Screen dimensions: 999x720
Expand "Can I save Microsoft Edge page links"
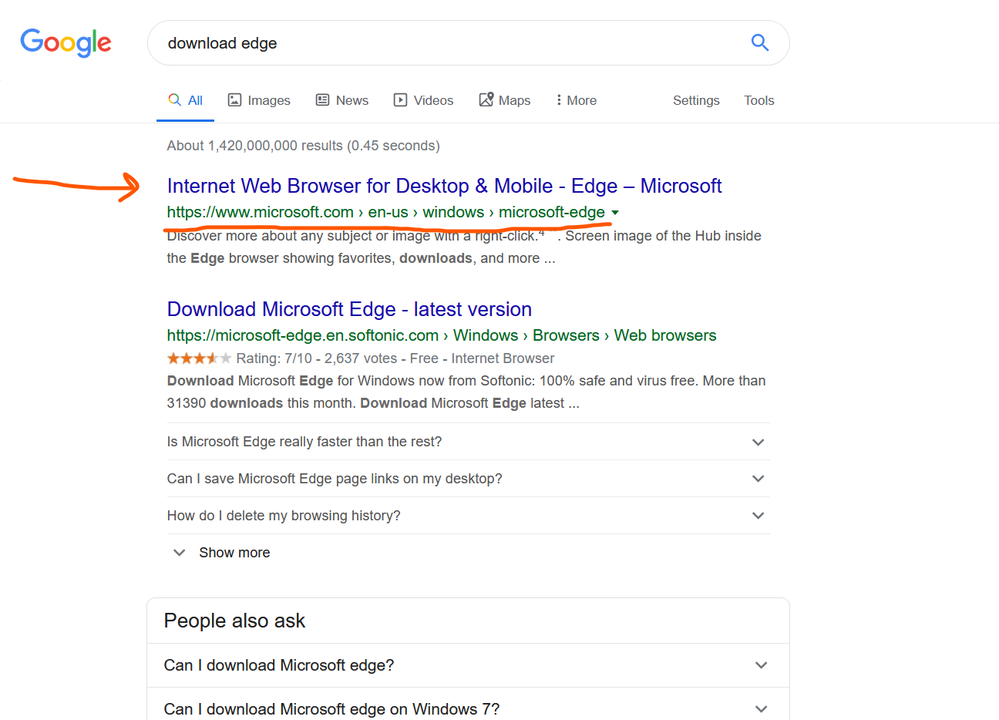coord(758,479)
